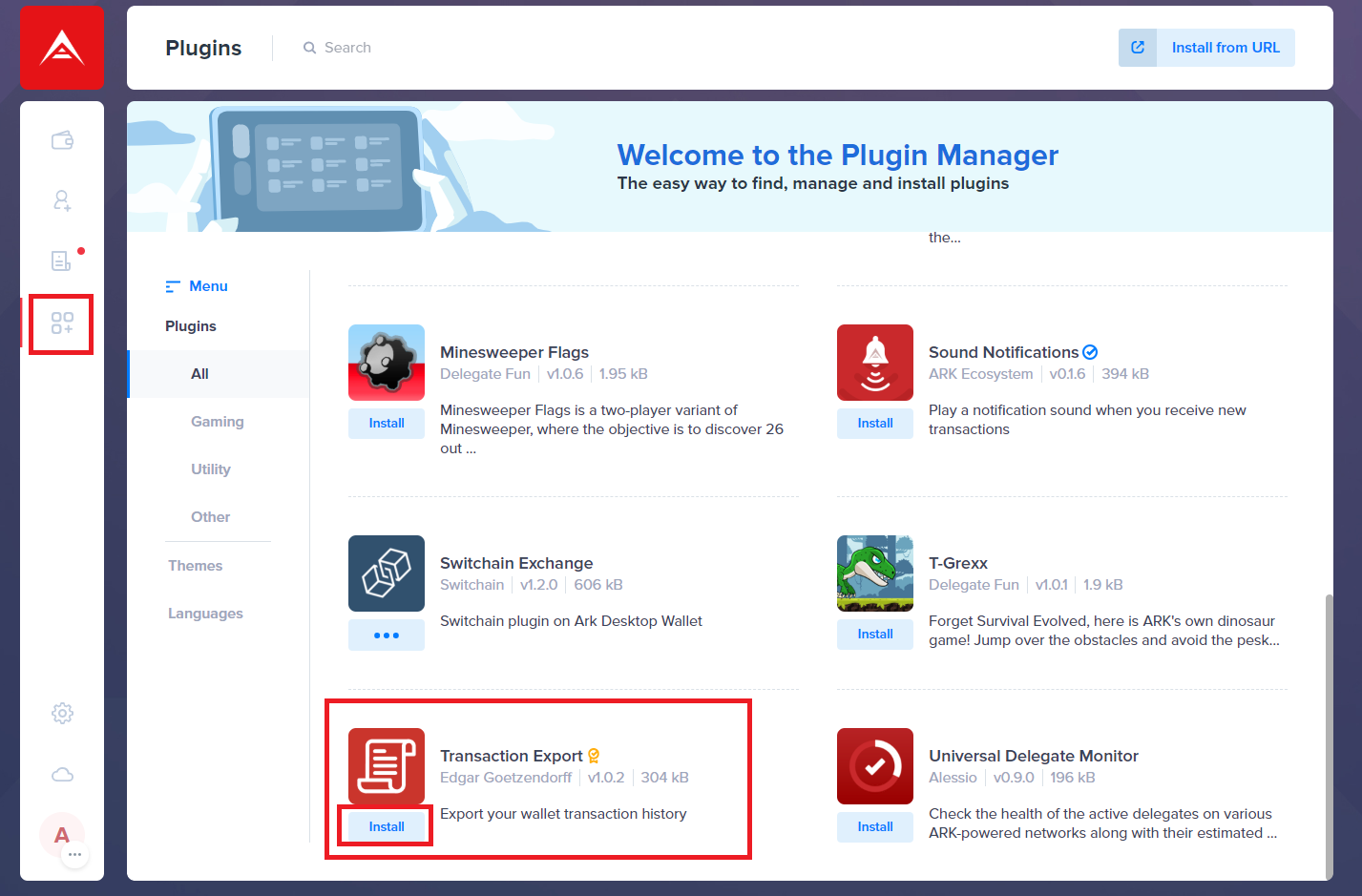Open the settings gear in the sidebar

click(x=62, y=713)
